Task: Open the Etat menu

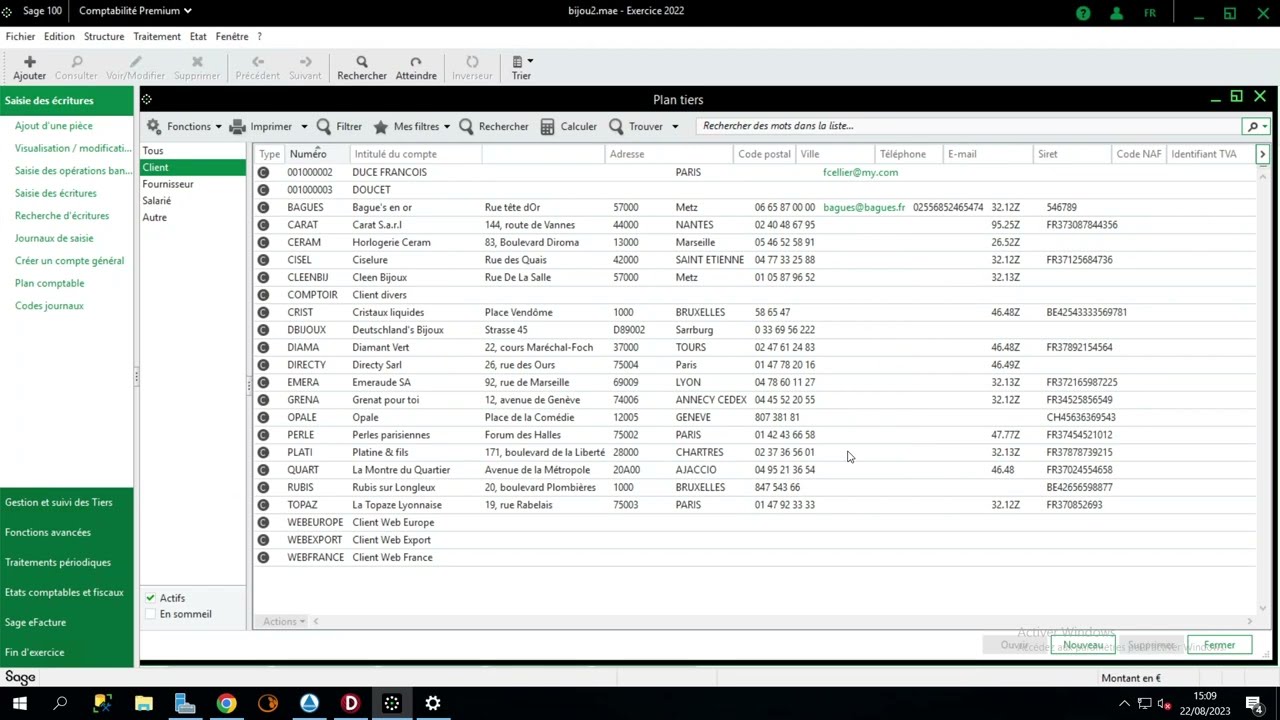Action: tap(198, 36)
